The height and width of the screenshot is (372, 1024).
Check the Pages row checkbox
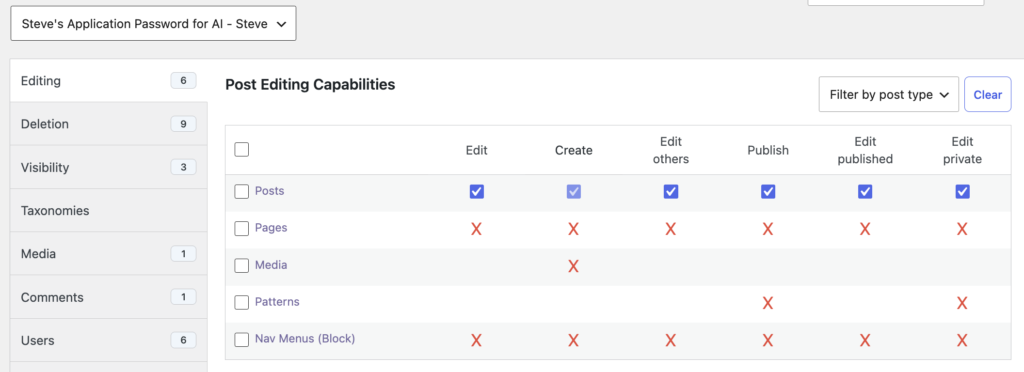(242, 228)
